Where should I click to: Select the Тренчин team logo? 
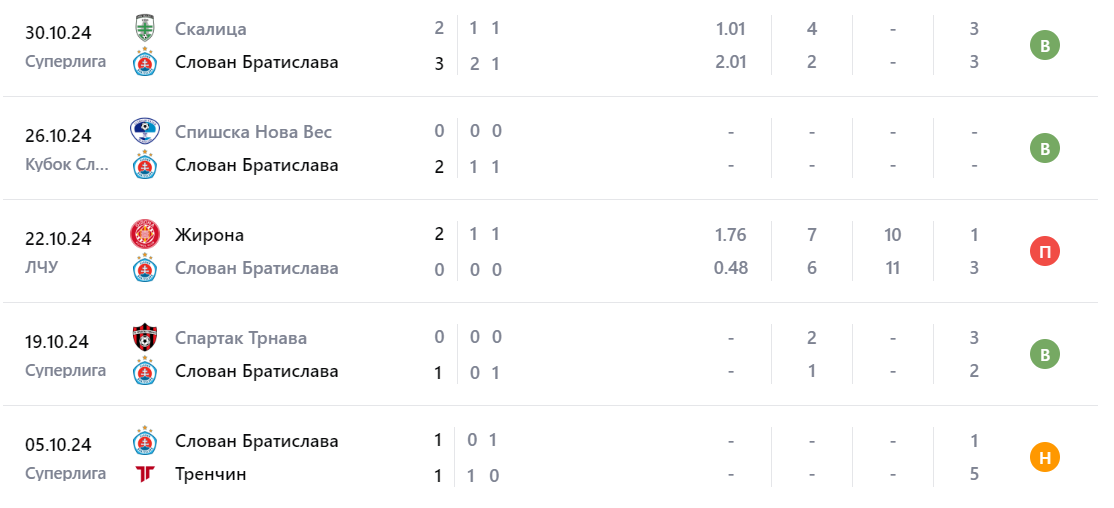(x=145, y=474)
